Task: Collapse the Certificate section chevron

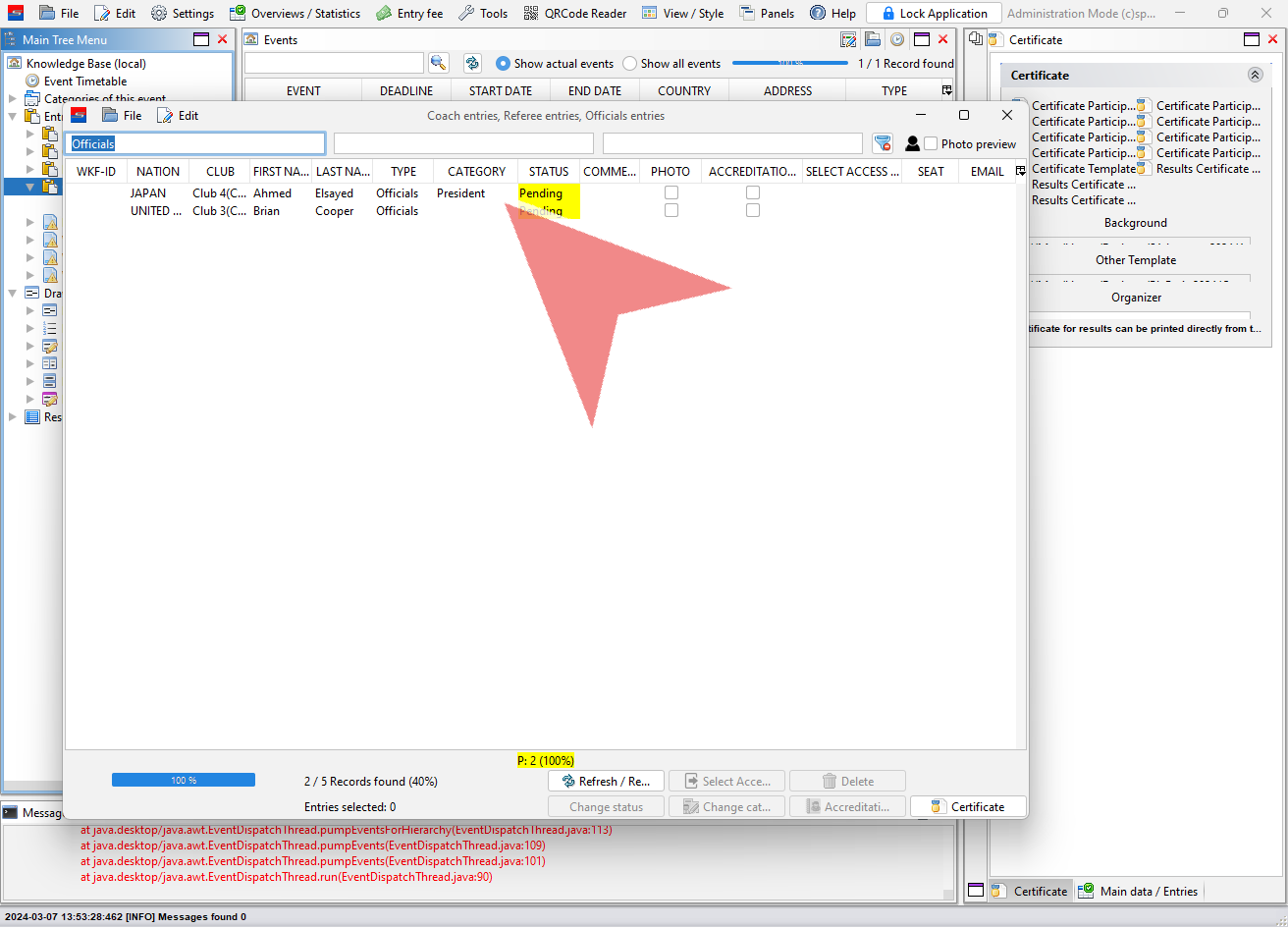Action: pyautogui.click(x=1255, y=75)
